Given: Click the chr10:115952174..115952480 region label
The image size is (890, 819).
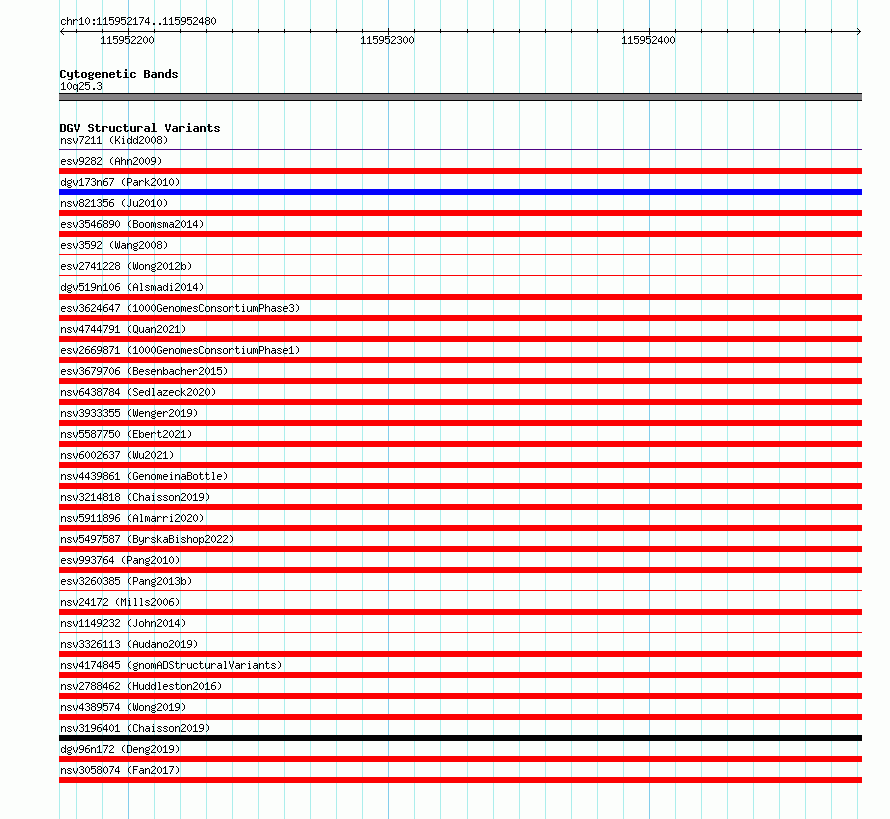Looking at the screenshot, I should click(138, 22).
